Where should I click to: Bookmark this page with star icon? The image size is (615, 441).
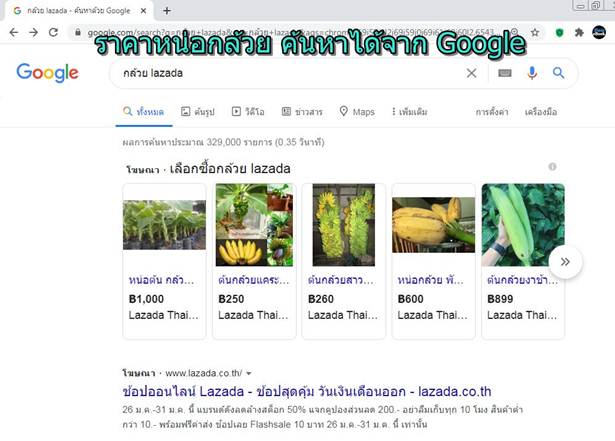(535, 33)
